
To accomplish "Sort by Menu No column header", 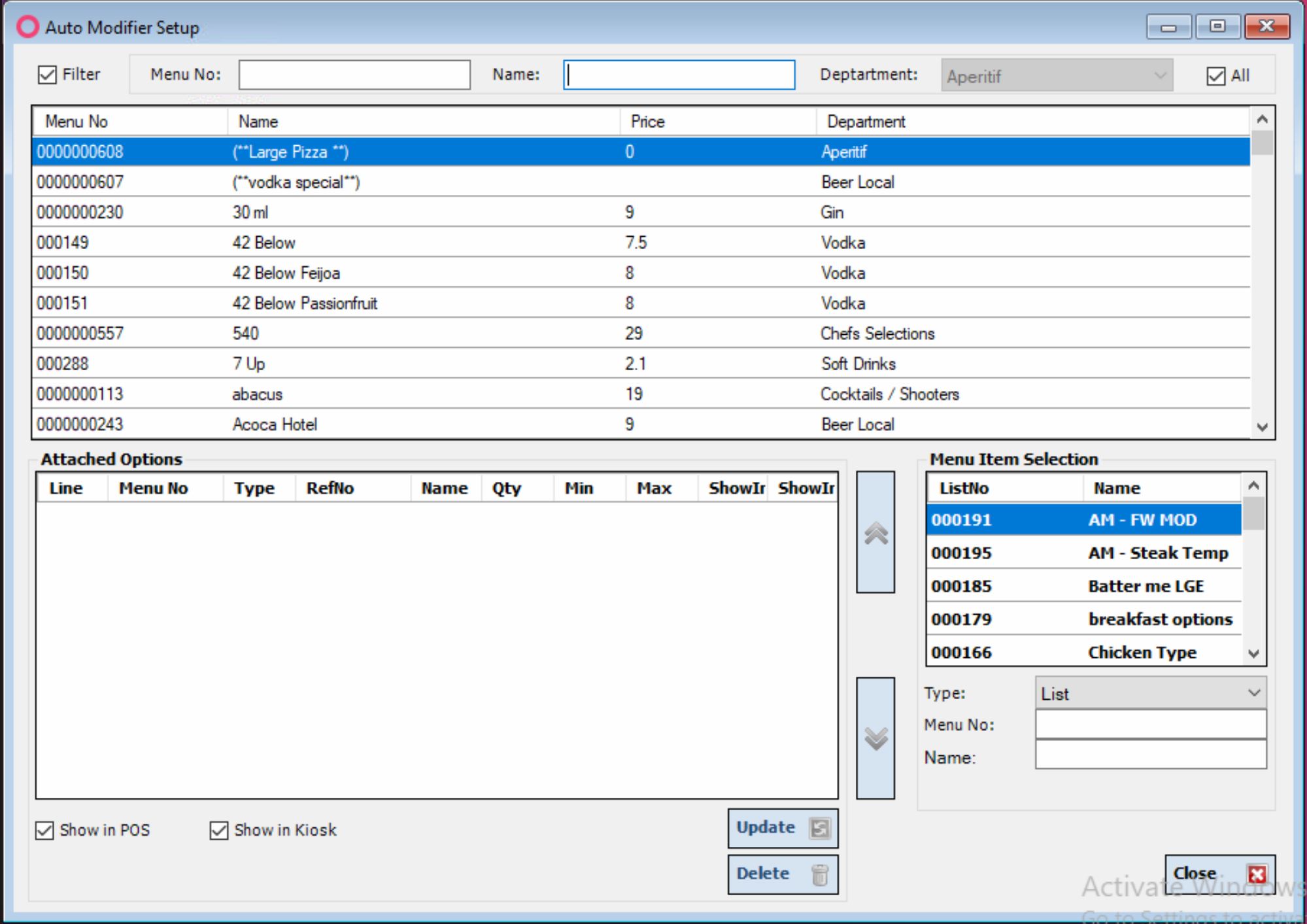I will click(x=130, y=122).
